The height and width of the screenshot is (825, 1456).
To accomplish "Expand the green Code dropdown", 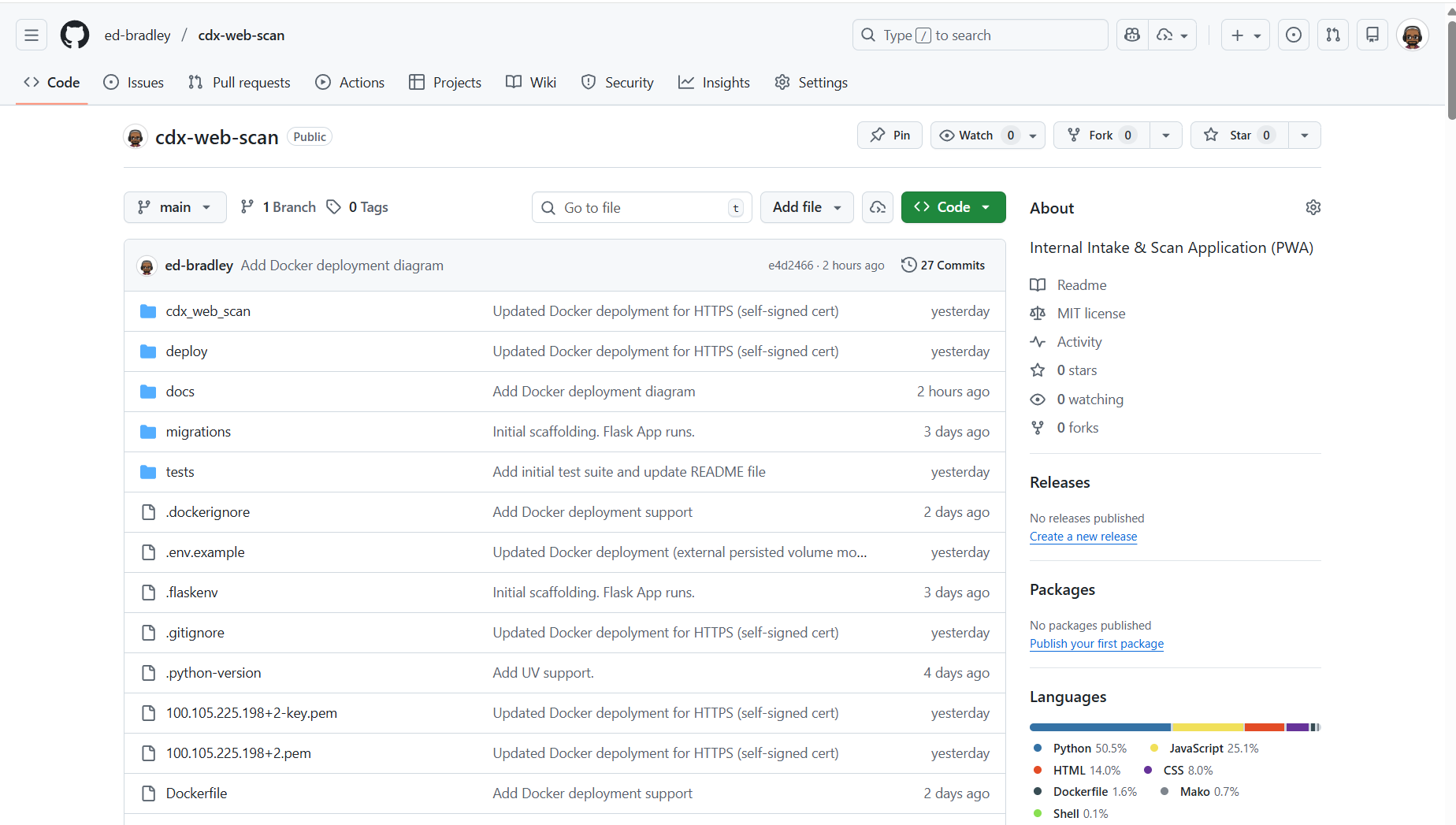I will tap(953, 207).
